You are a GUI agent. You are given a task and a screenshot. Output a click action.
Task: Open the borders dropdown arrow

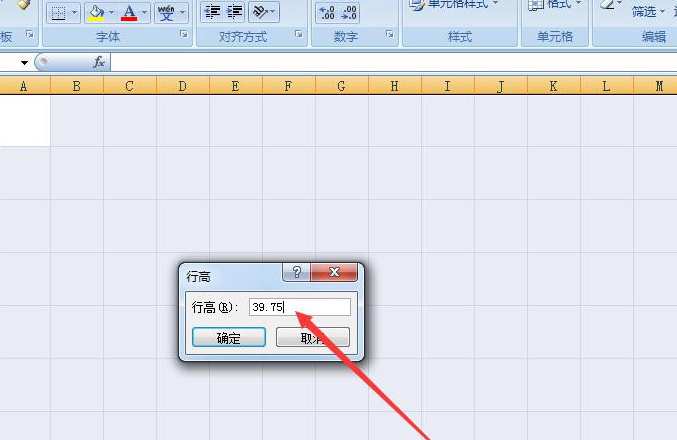(74, 13)
